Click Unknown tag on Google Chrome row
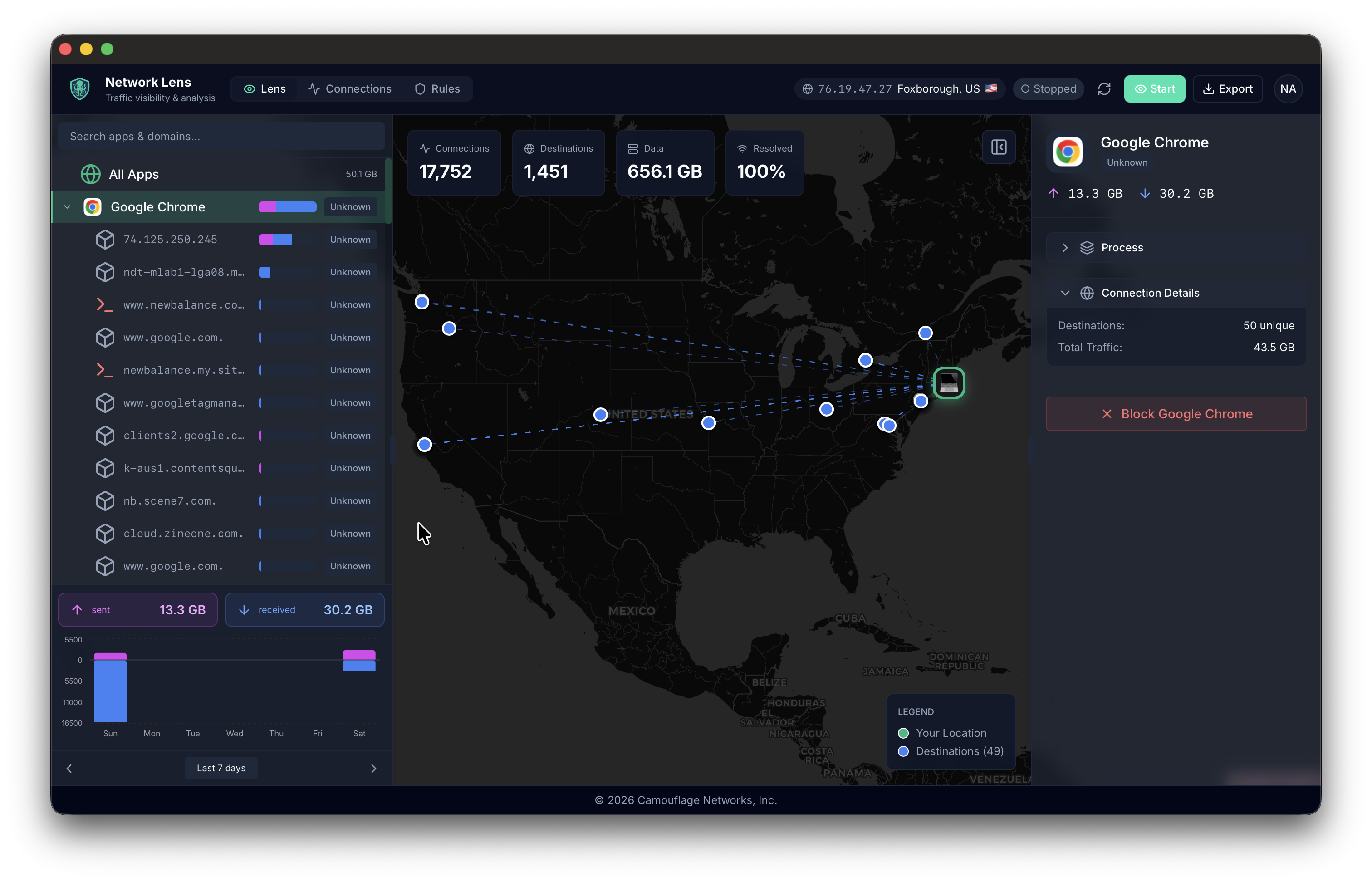Screen dimensions: 1372x882 [350, 207]
